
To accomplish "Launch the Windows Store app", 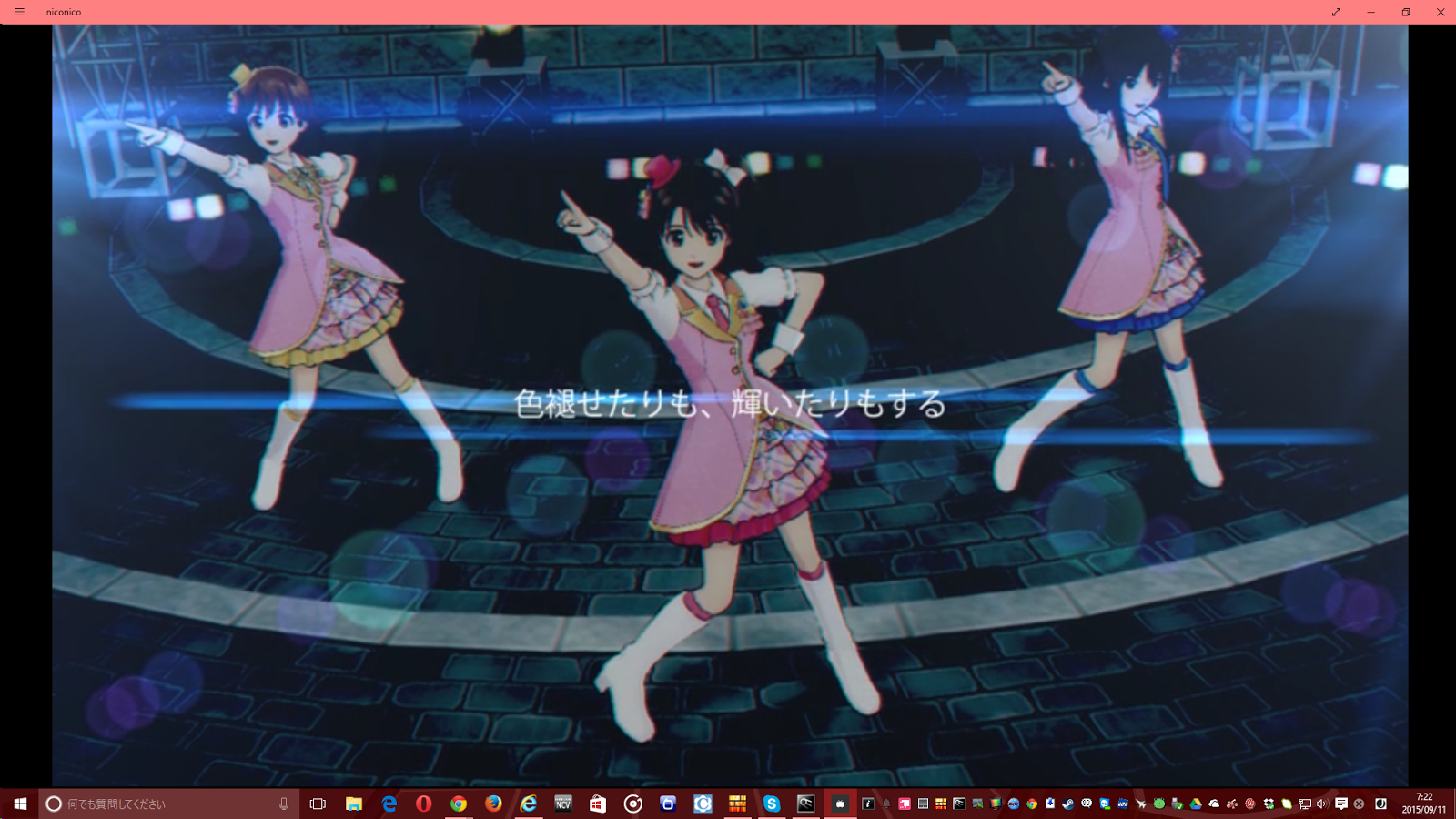I will pos(598,804).
